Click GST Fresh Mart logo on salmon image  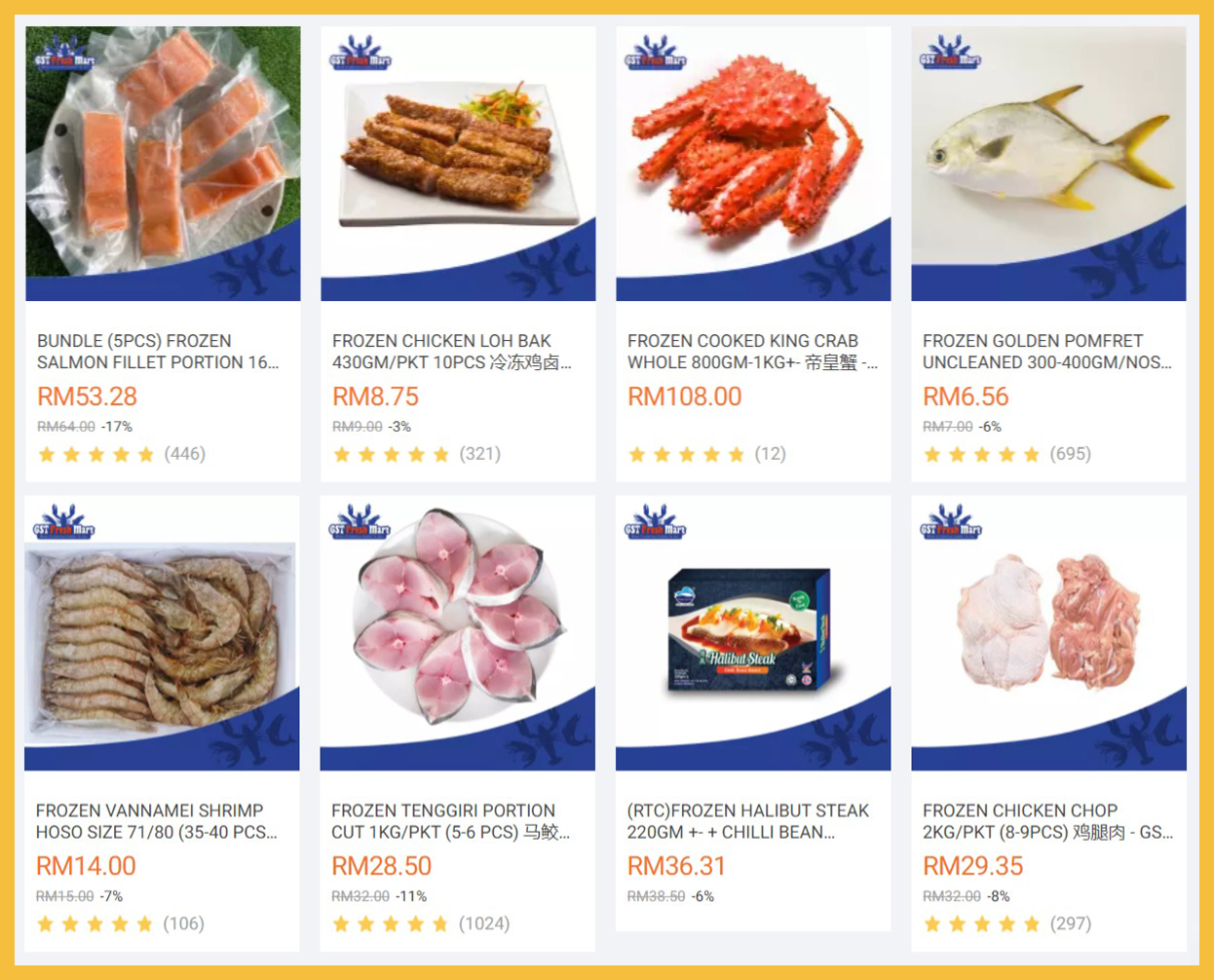[64, 53]
